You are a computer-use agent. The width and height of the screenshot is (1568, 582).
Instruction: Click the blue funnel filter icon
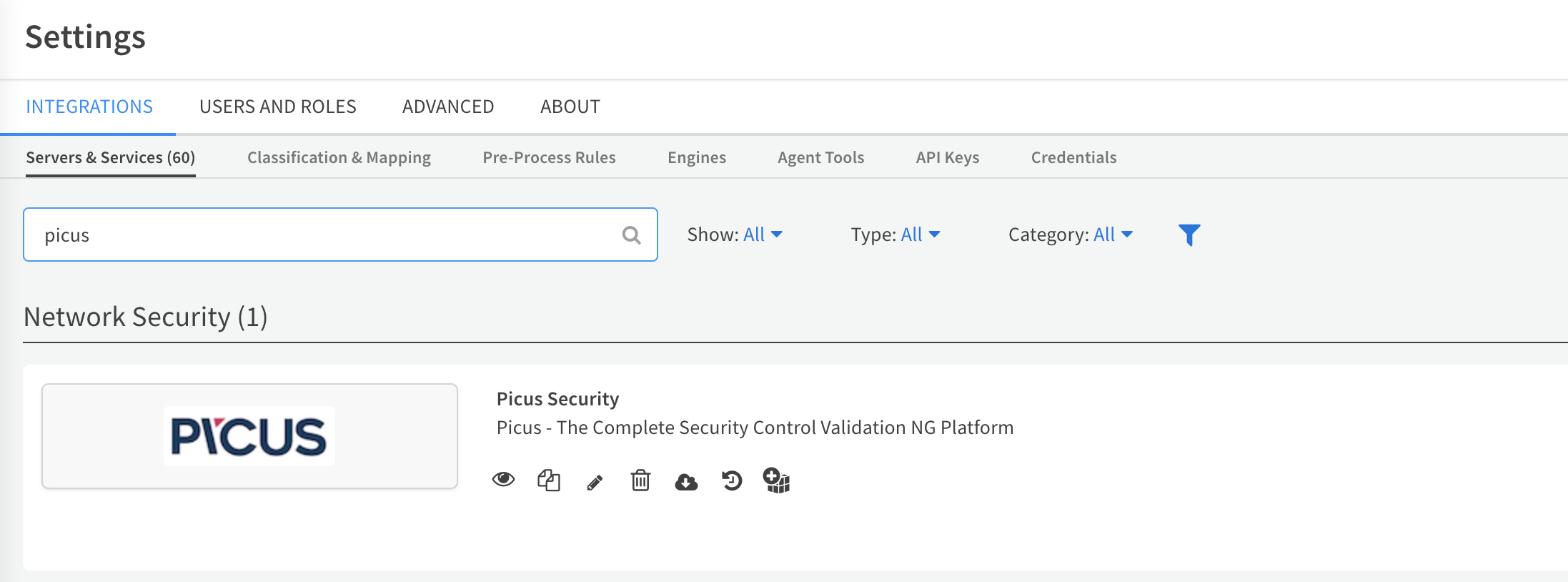pos(1189,235)
